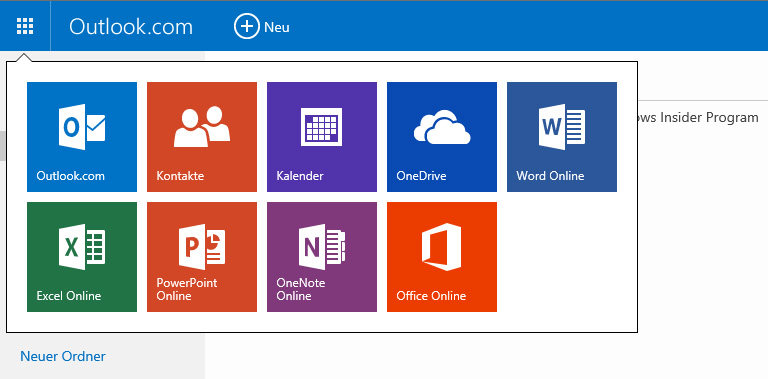Viewport: 768px width, 379px height.
Task: Launch the OneDrive tile
Action: 442,137
